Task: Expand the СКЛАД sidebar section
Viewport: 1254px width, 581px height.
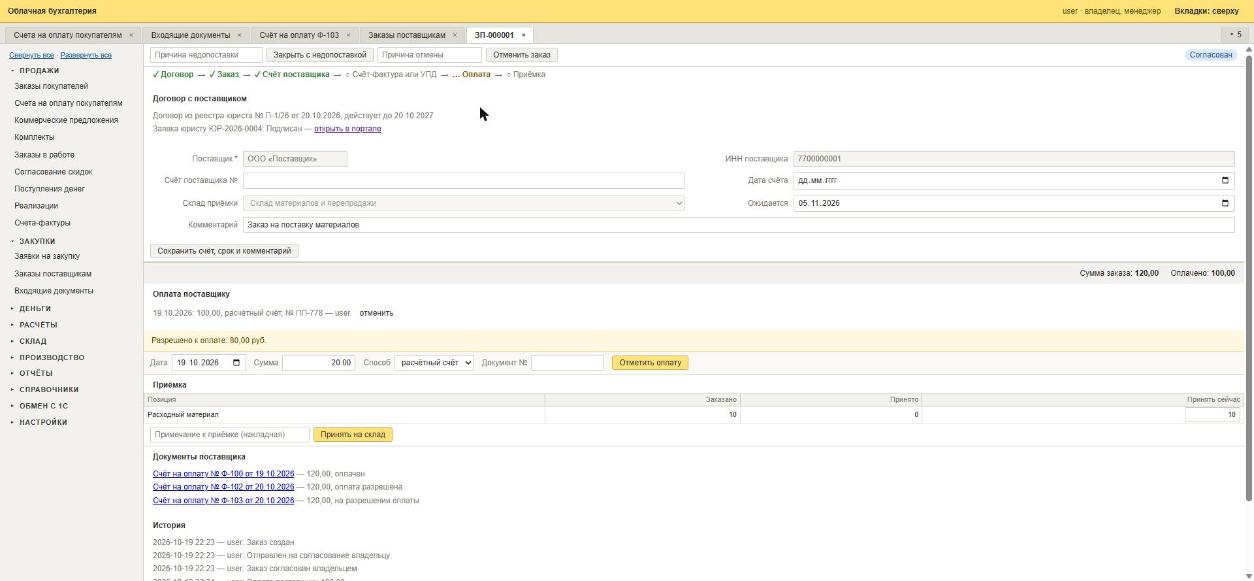Action: [32, 341]
